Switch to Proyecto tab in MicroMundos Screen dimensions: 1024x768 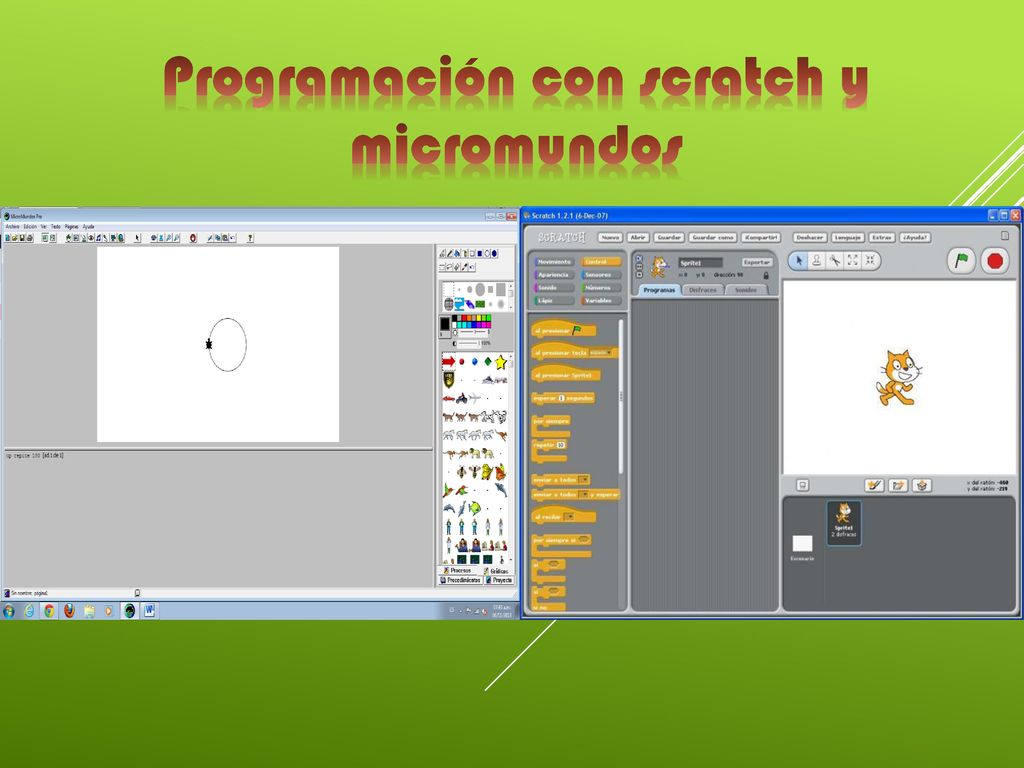(x=500, y=580)
